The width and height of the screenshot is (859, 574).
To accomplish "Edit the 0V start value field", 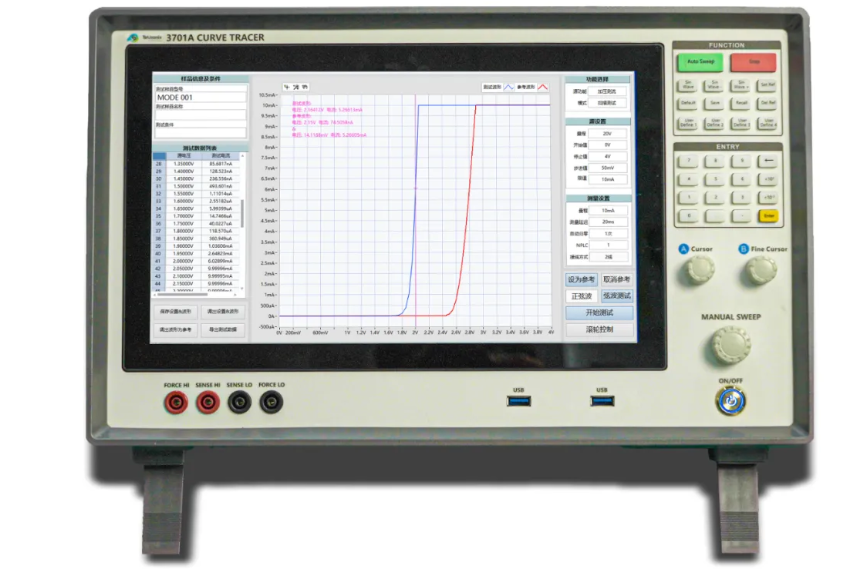I will pyautogui.click(x=608, y=145).
